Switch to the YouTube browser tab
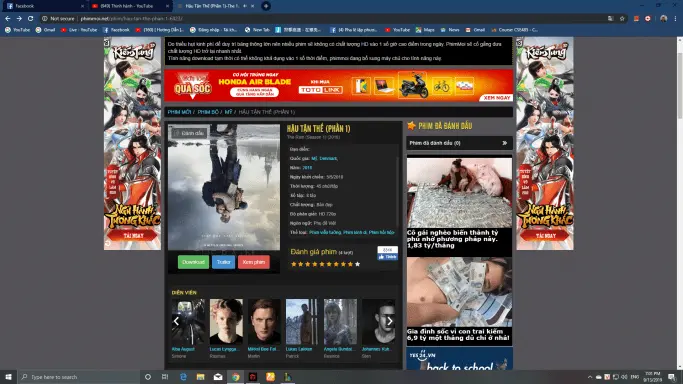The image size is (683, 384). (130, 6)
